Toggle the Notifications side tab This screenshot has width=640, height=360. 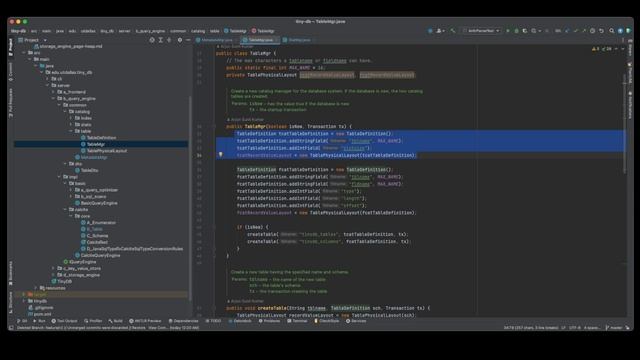630,105
